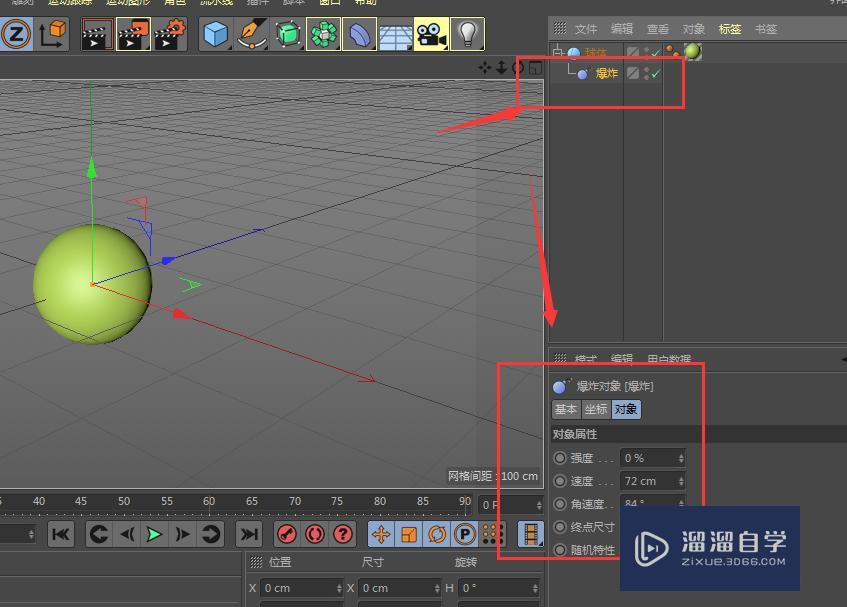The image size is (847, 607).
Task: Switch the coordinate system icon
Action: [52, 34]
